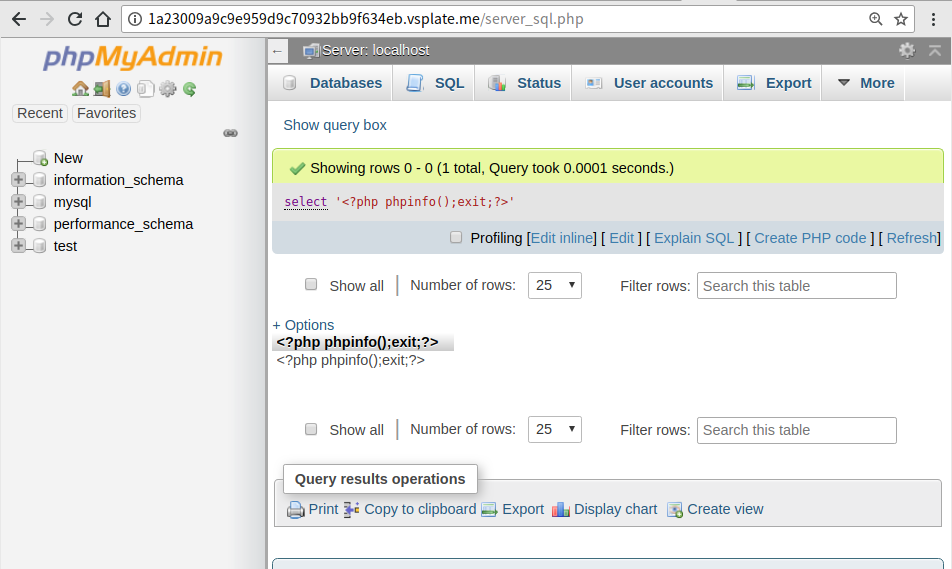Screen dimensions: 952x569
Task: Click the log out door icon
Action: (x=102, y=89)
